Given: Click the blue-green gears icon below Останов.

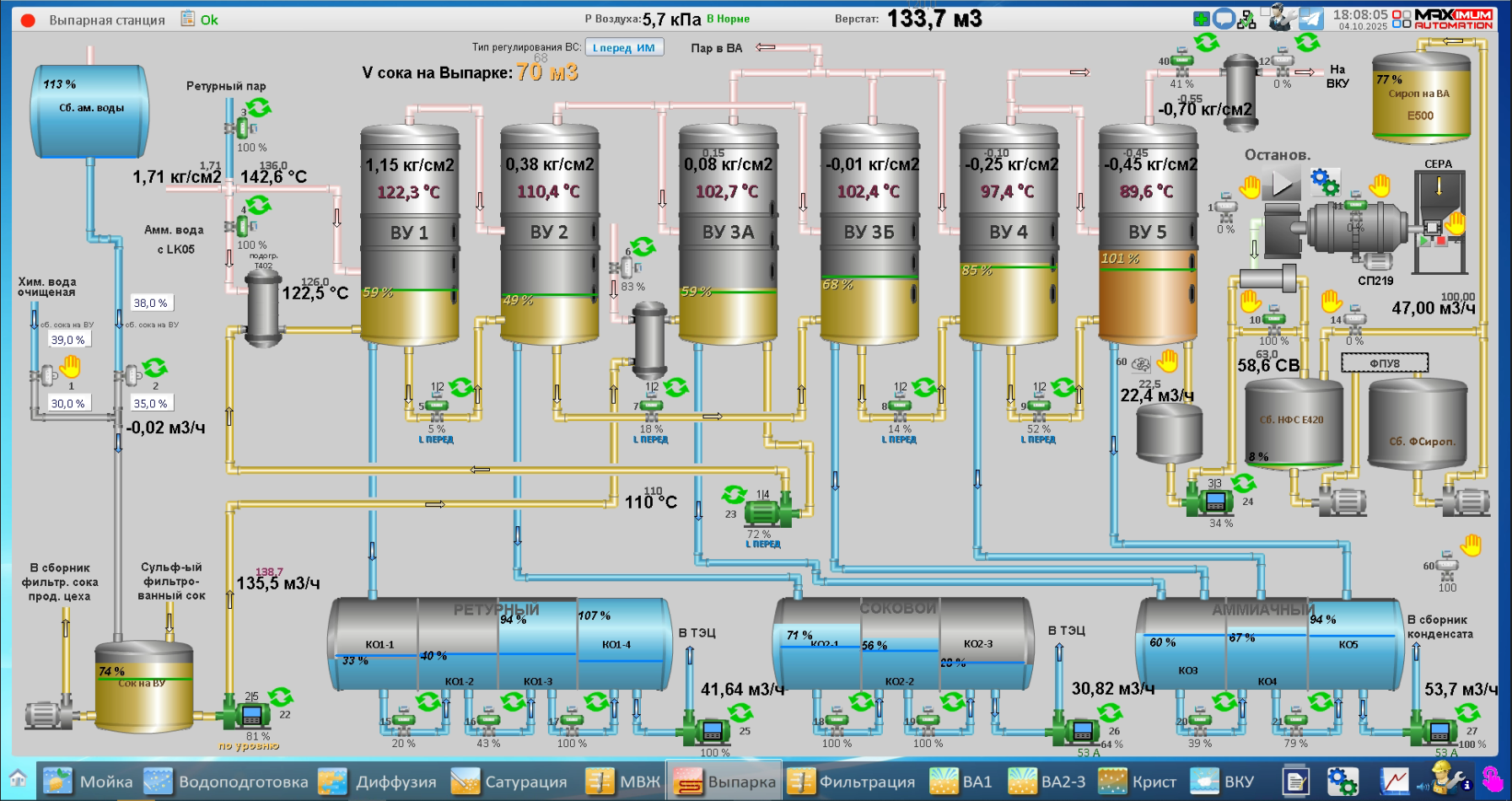Looking at the screenshot, I should click(x=1324, y=180).
